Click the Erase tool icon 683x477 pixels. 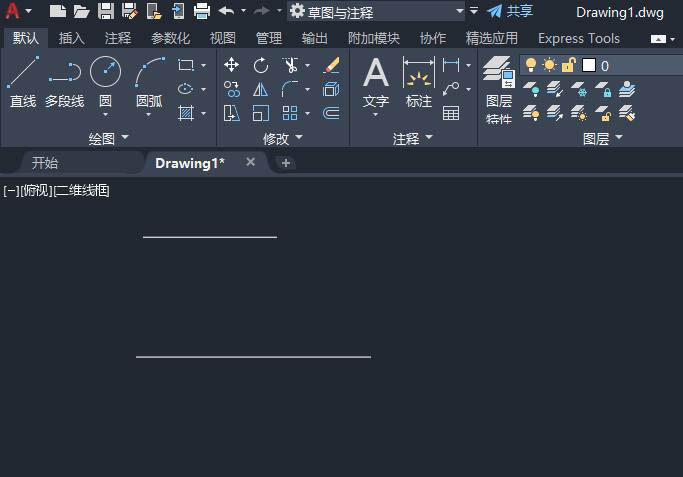coord(331,65)
